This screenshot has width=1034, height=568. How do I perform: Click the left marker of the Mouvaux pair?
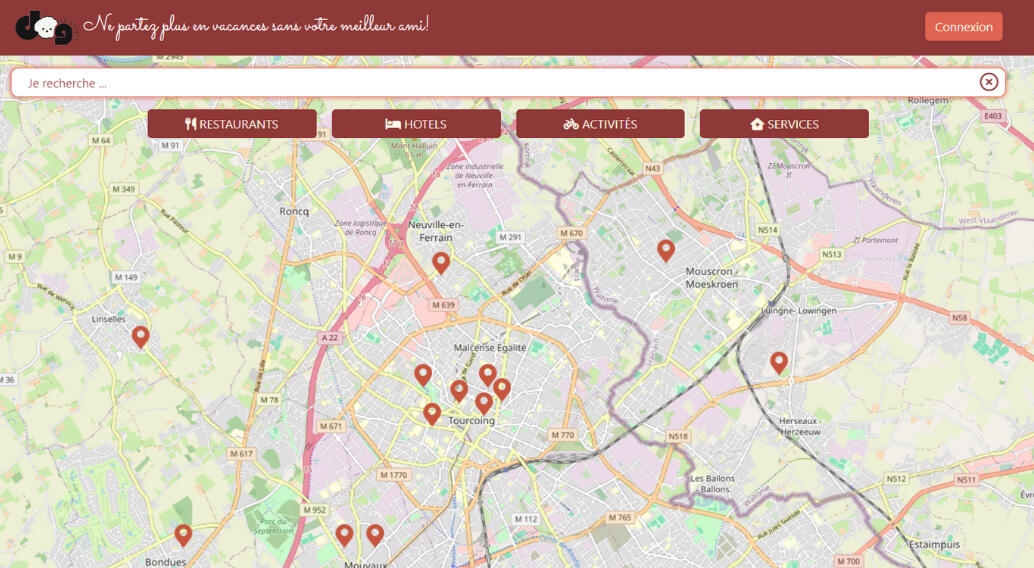tap(344, 534)
